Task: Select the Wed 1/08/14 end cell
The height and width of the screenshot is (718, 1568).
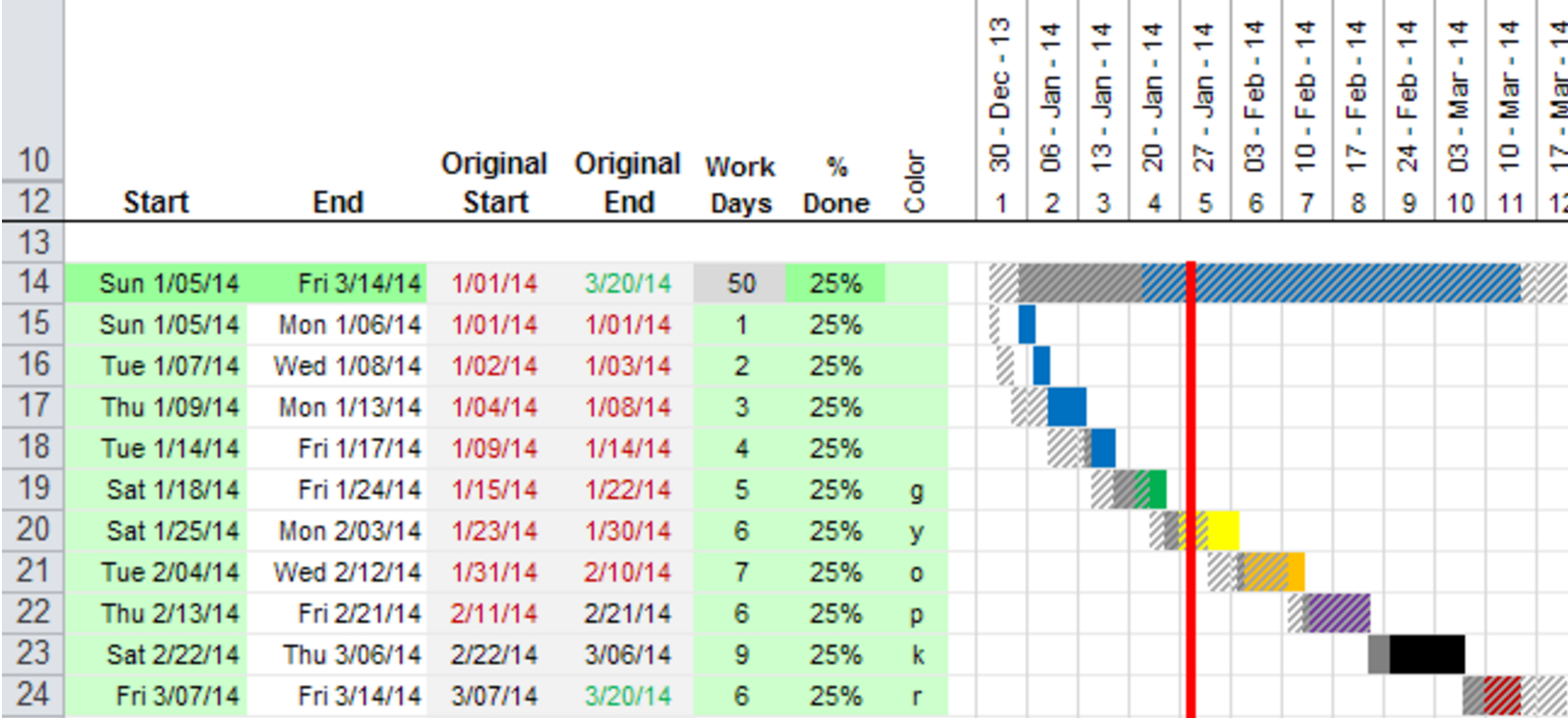Action: (337, 366)
